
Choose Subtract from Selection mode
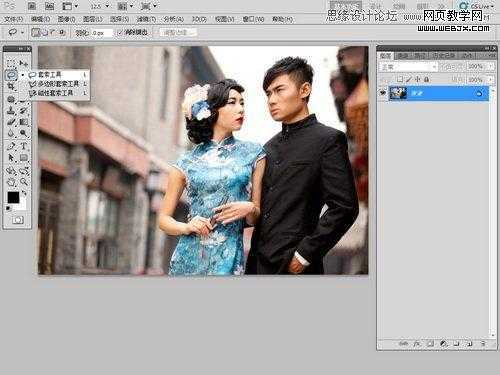click(x=53, y=32)
